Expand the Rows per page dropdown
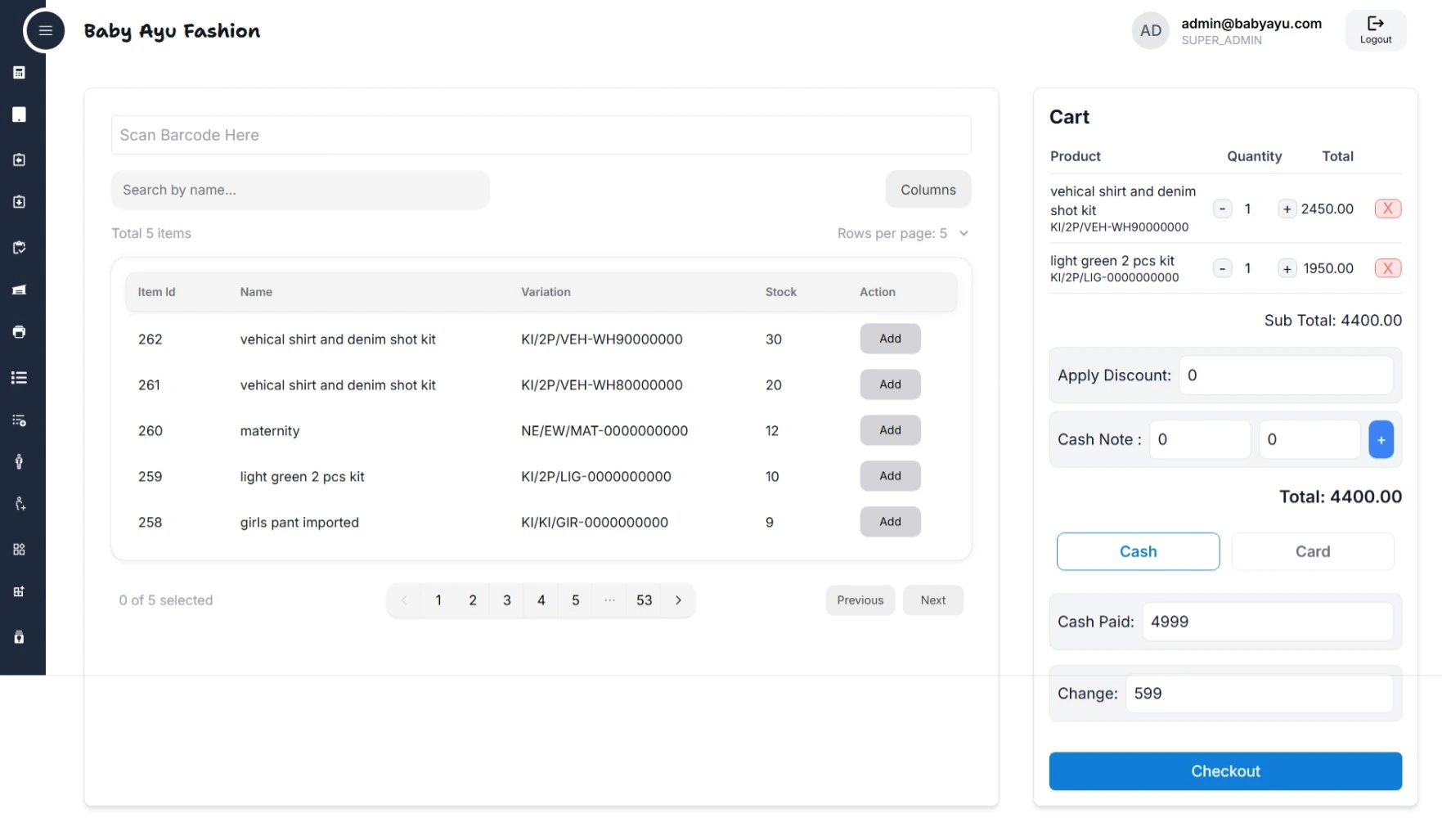This screenshot has height=840, width=1442. pyautogui.click(x=903, y=233)
